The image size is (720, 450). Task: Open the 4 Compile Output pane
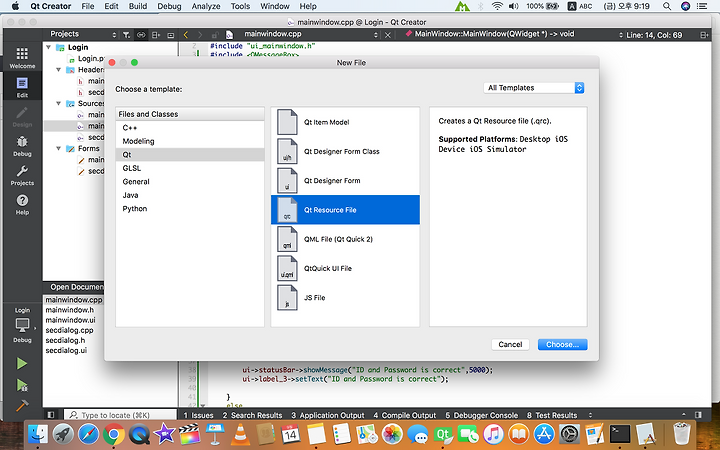click(405, 415)
